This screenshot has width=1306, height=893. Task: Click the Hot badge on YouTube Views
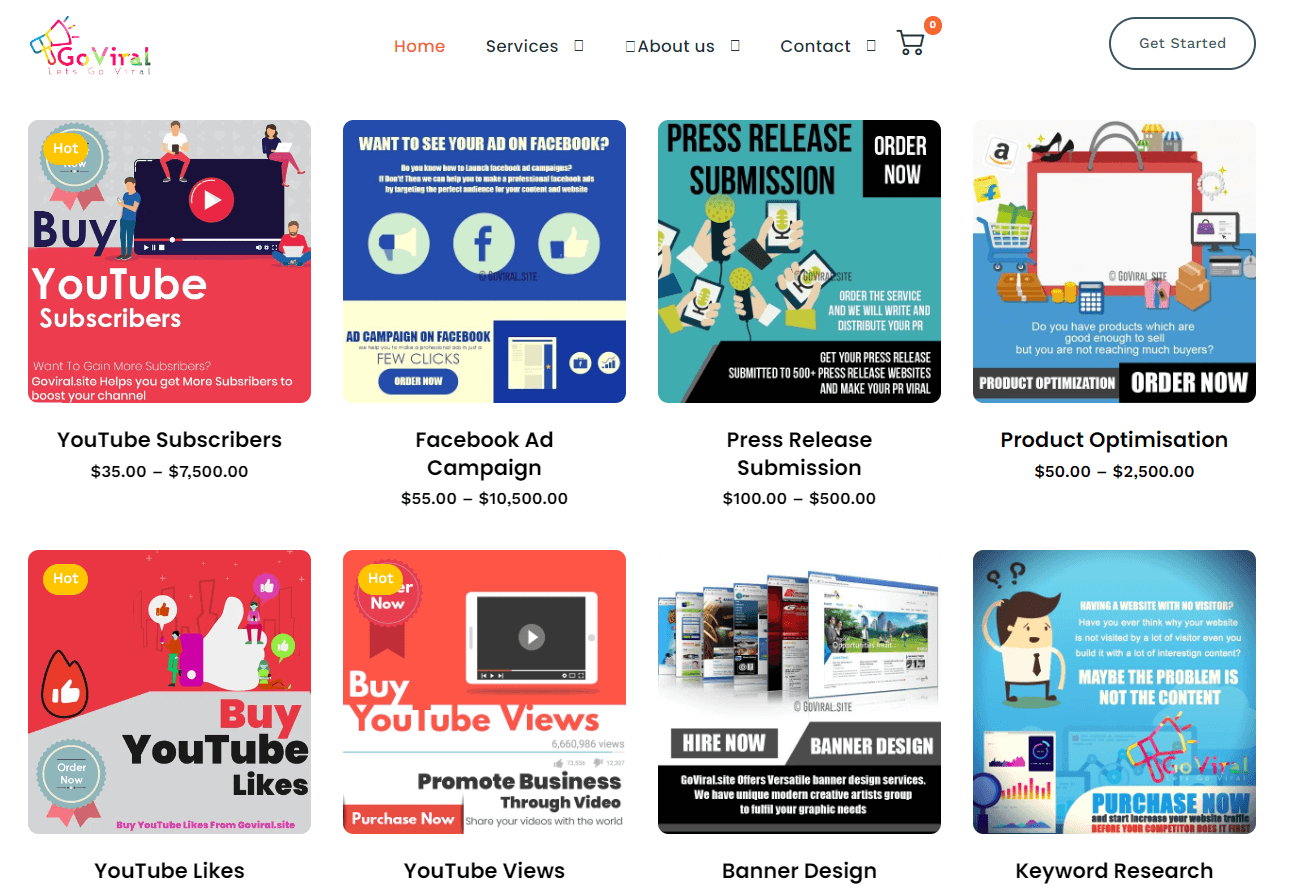tap(380, 578)
